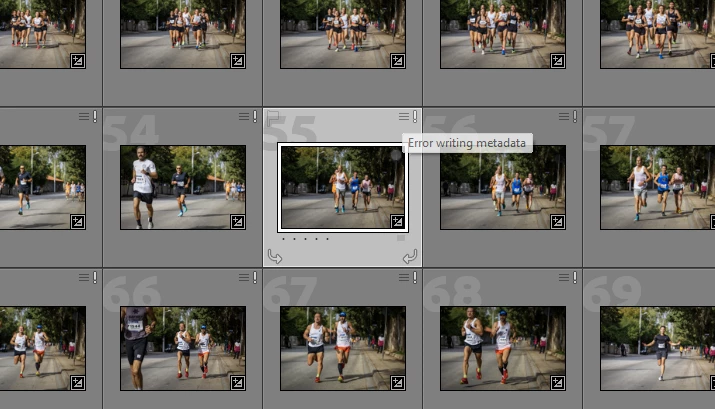The image size is (715, 409).
Task: Click exclamation metadata icon in cell 66
Action: tap(255, 277)
